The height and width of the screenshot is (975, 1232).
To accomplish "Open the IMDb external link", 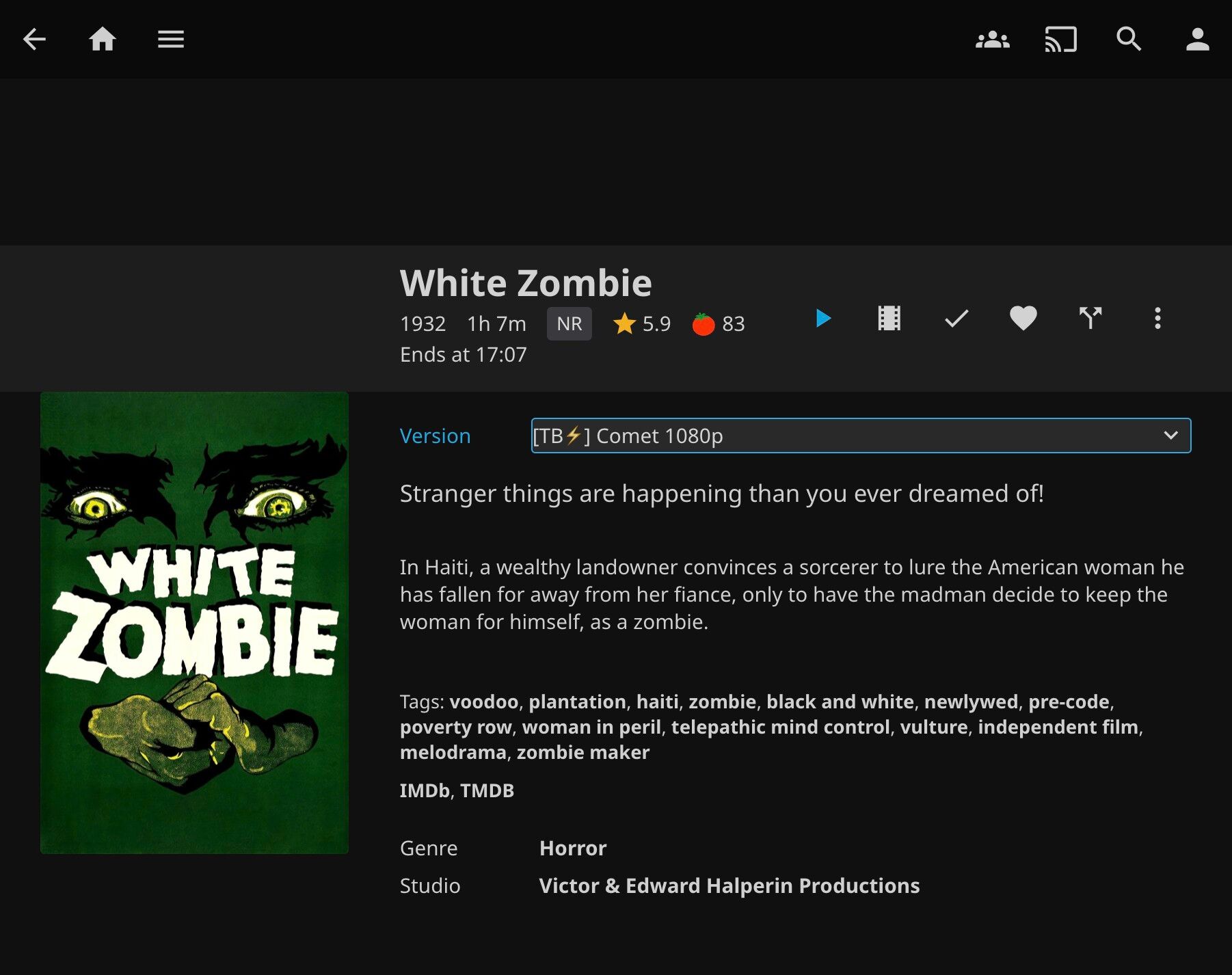I will click(x=425, y=790).
